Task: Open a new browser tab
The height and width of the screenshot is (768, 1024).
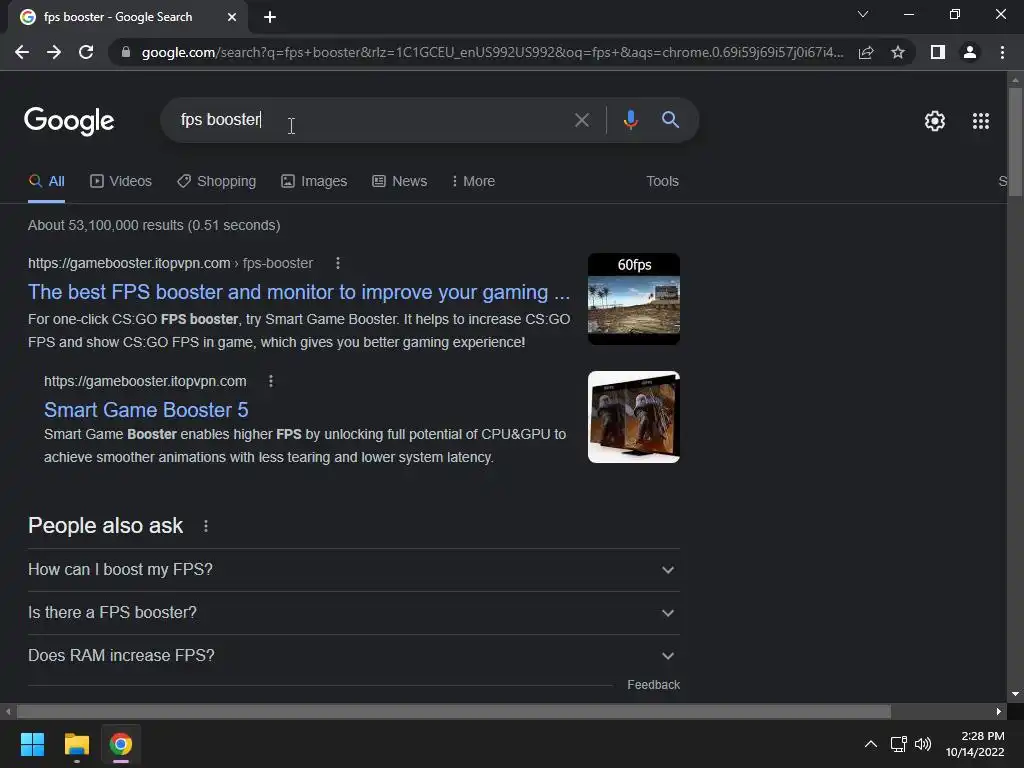Action: [270, 17]
